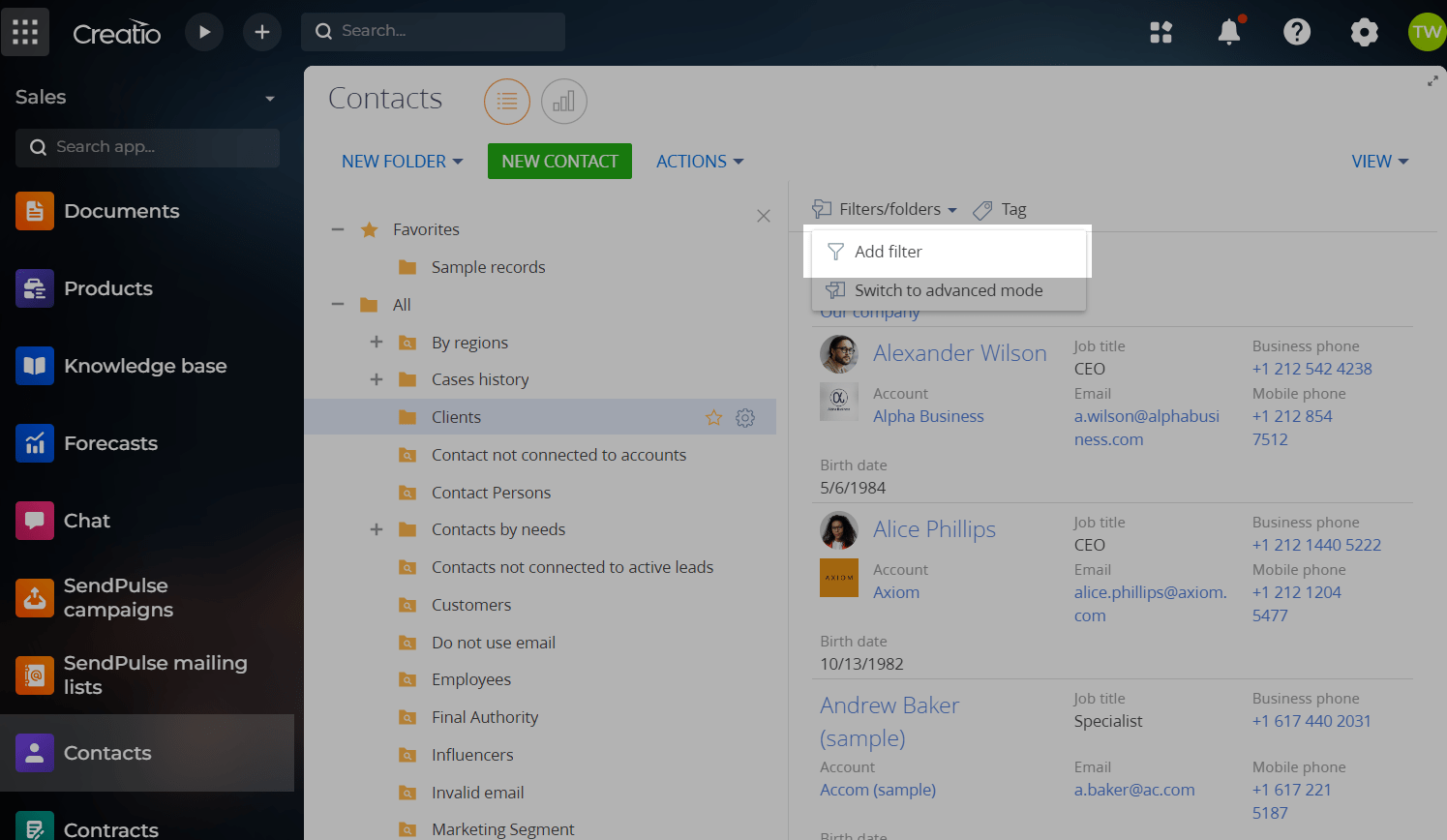Click the global Search field

[433, 32]
